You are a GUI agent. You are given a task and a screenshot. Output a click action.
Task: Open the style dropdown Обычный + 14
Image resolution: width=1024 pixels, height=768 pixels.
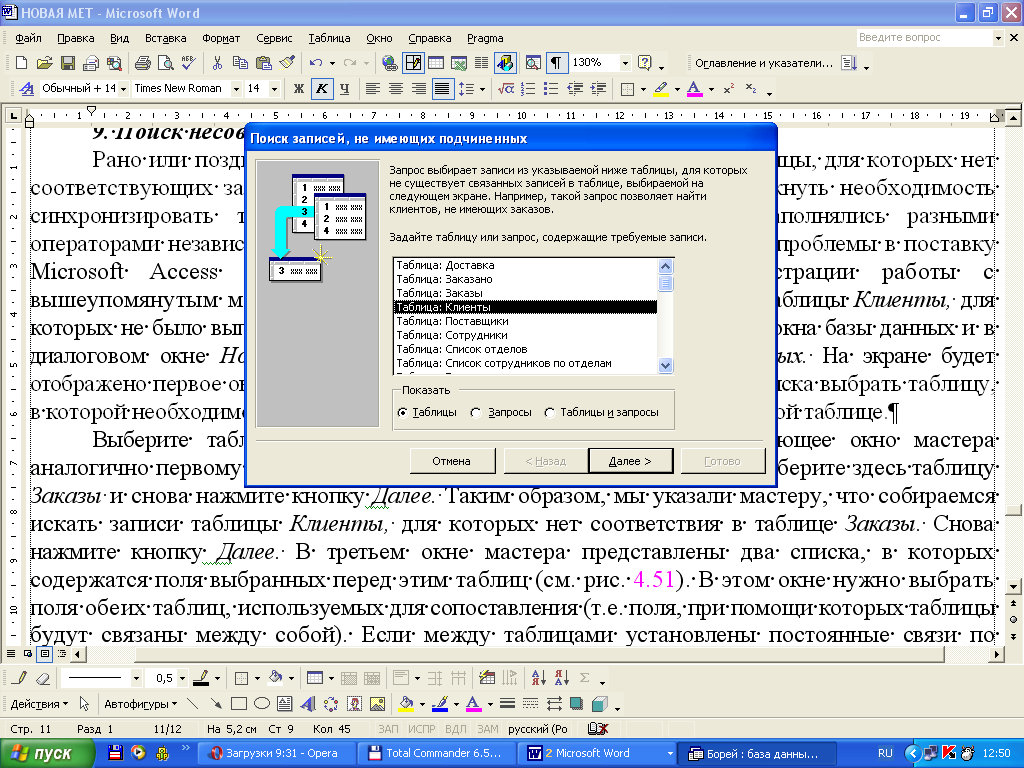tap(123, 88)
